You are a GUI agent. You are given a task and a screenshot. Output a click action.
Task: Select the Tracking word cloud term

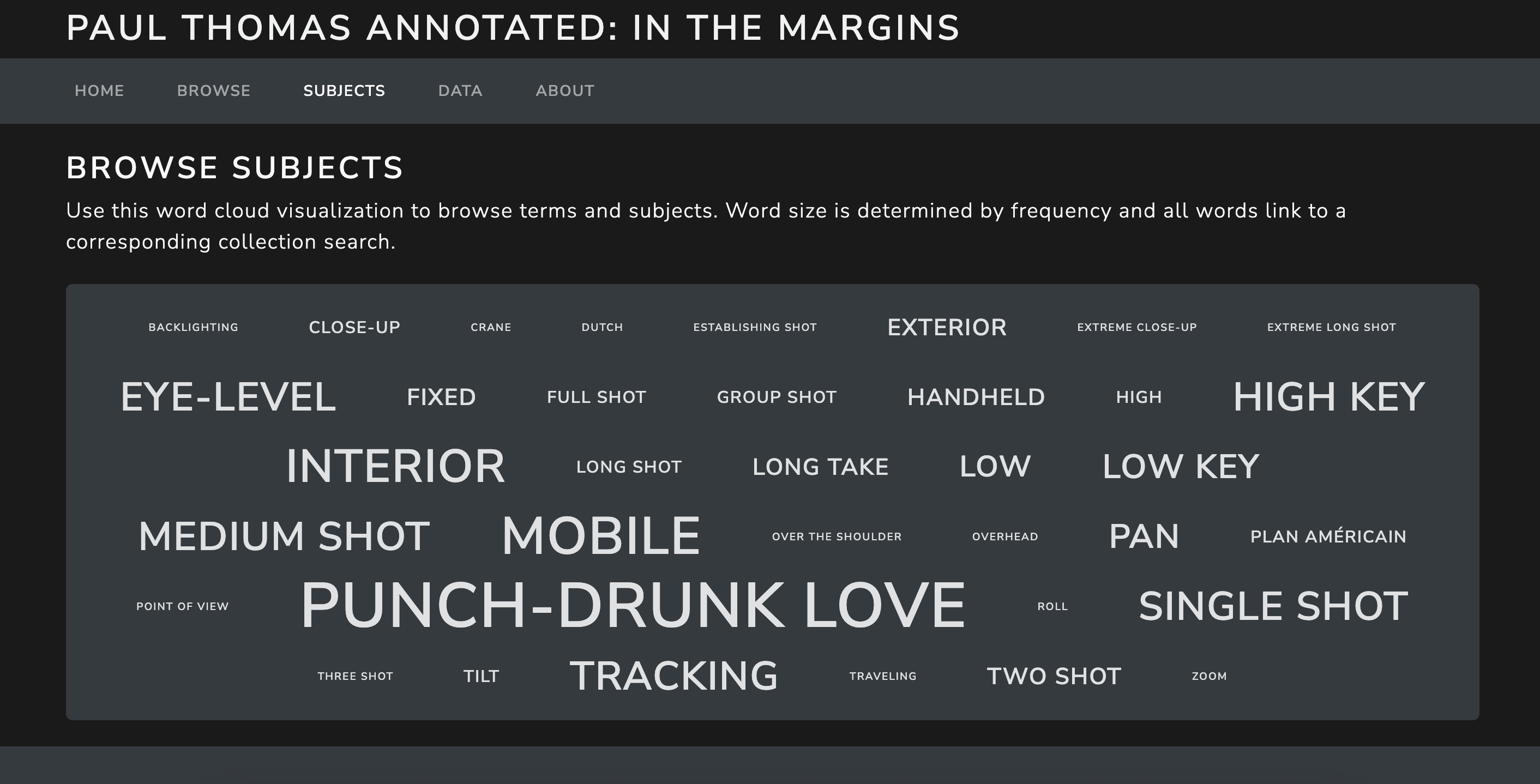(674, 676)
